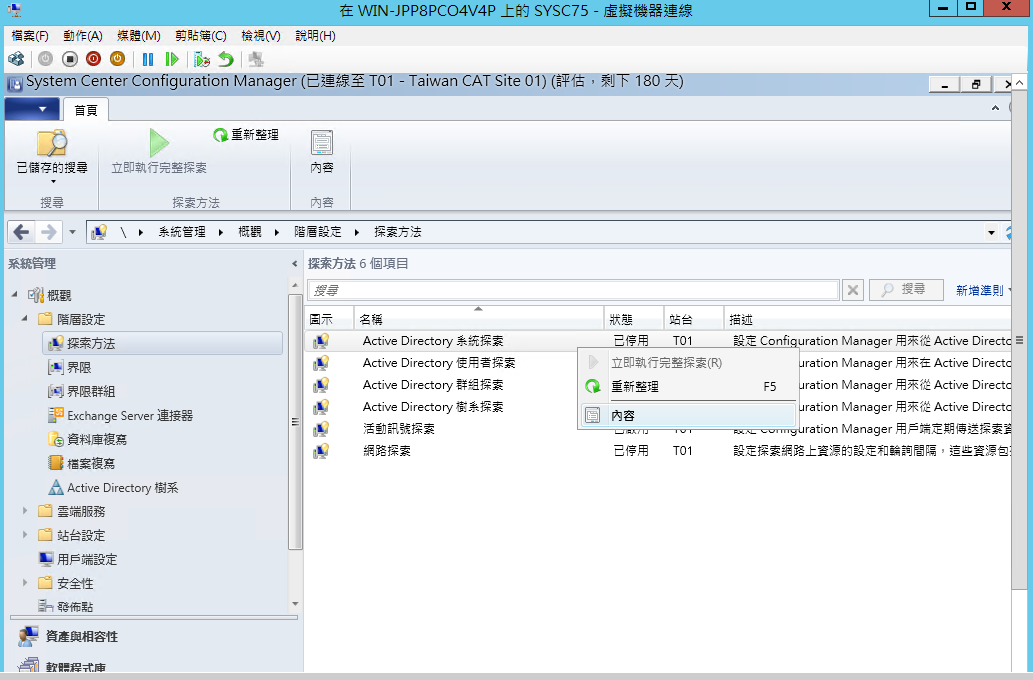
Task: Click the System Center Configuration Manager title icon
Action: [14, 84]
